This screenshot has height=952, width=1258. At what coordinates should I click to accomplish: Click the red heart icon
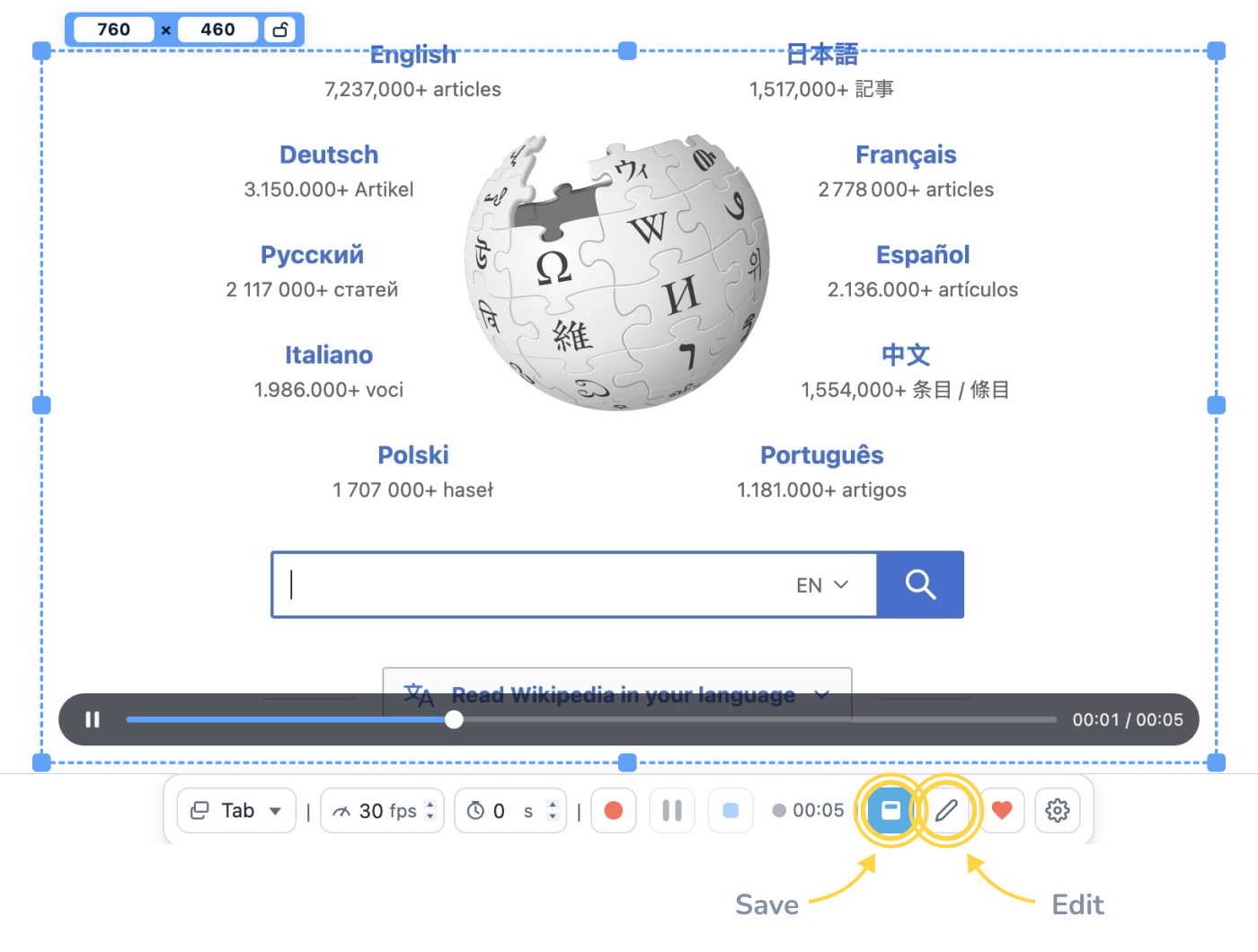[x=1002, y=810]
